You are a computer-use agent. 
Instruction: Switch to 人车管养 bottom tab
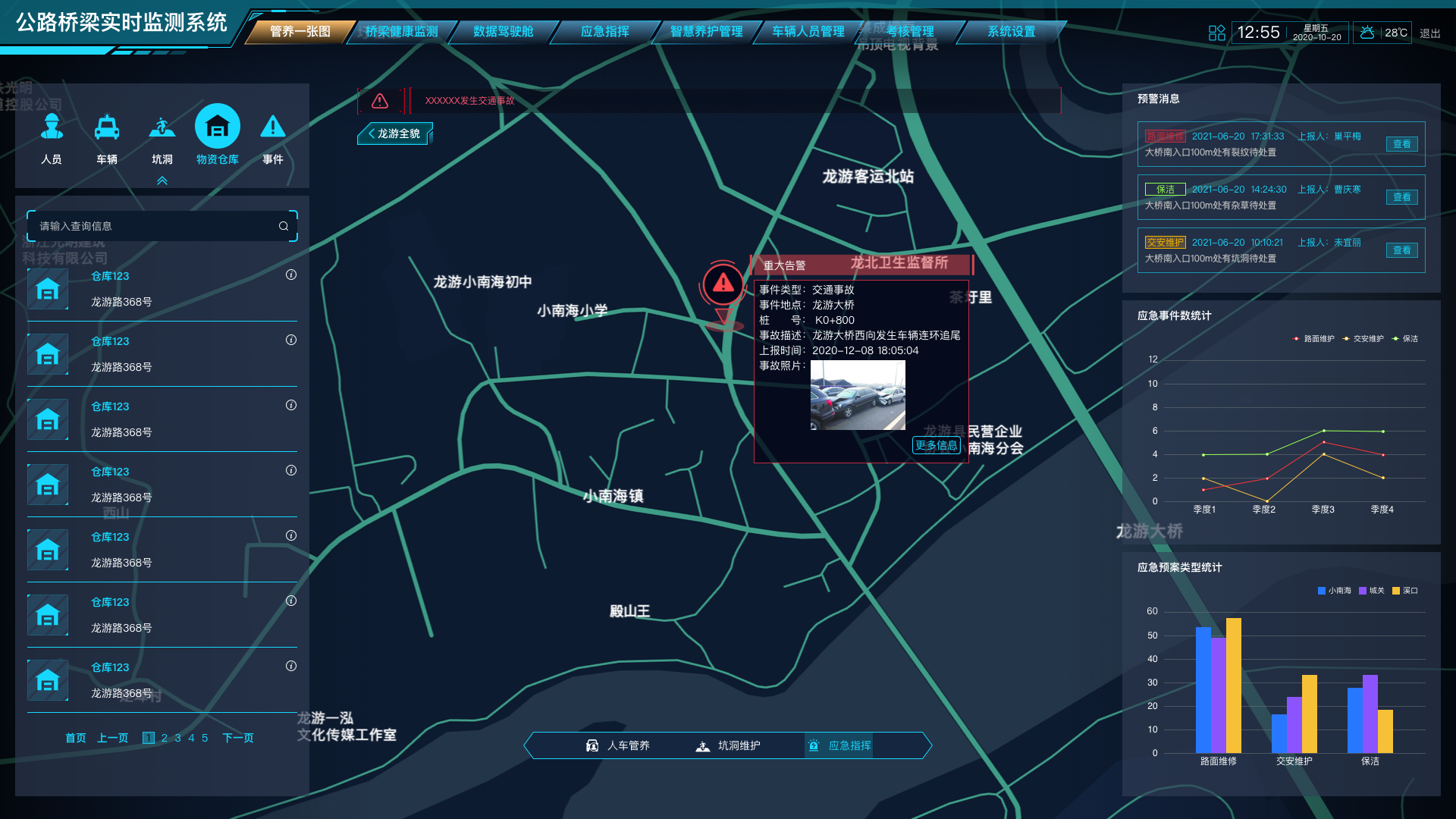pos(618,745)
